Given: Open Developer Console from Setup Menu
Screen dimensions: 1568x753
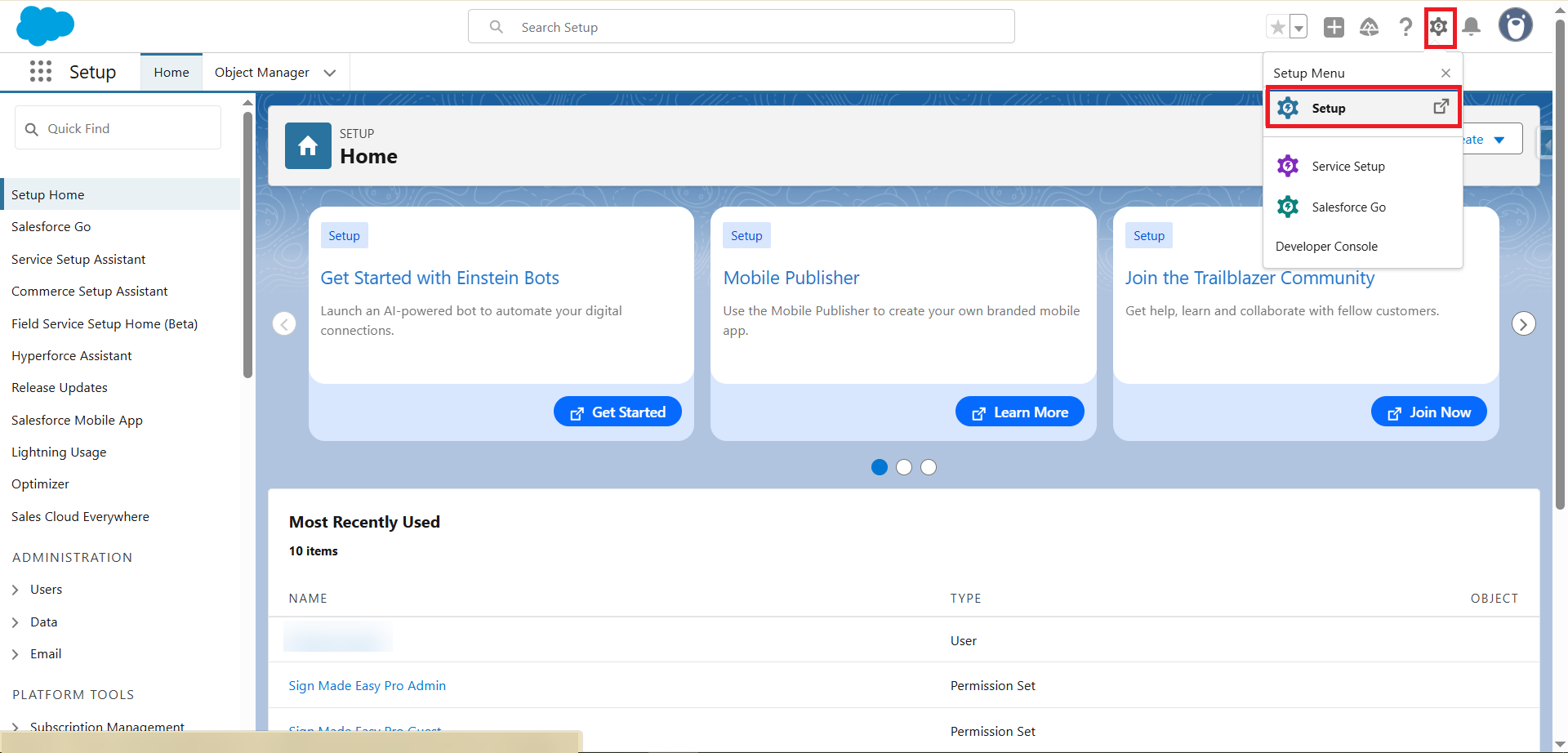Looking at the screenshot, I should (x=1326, y=247).
